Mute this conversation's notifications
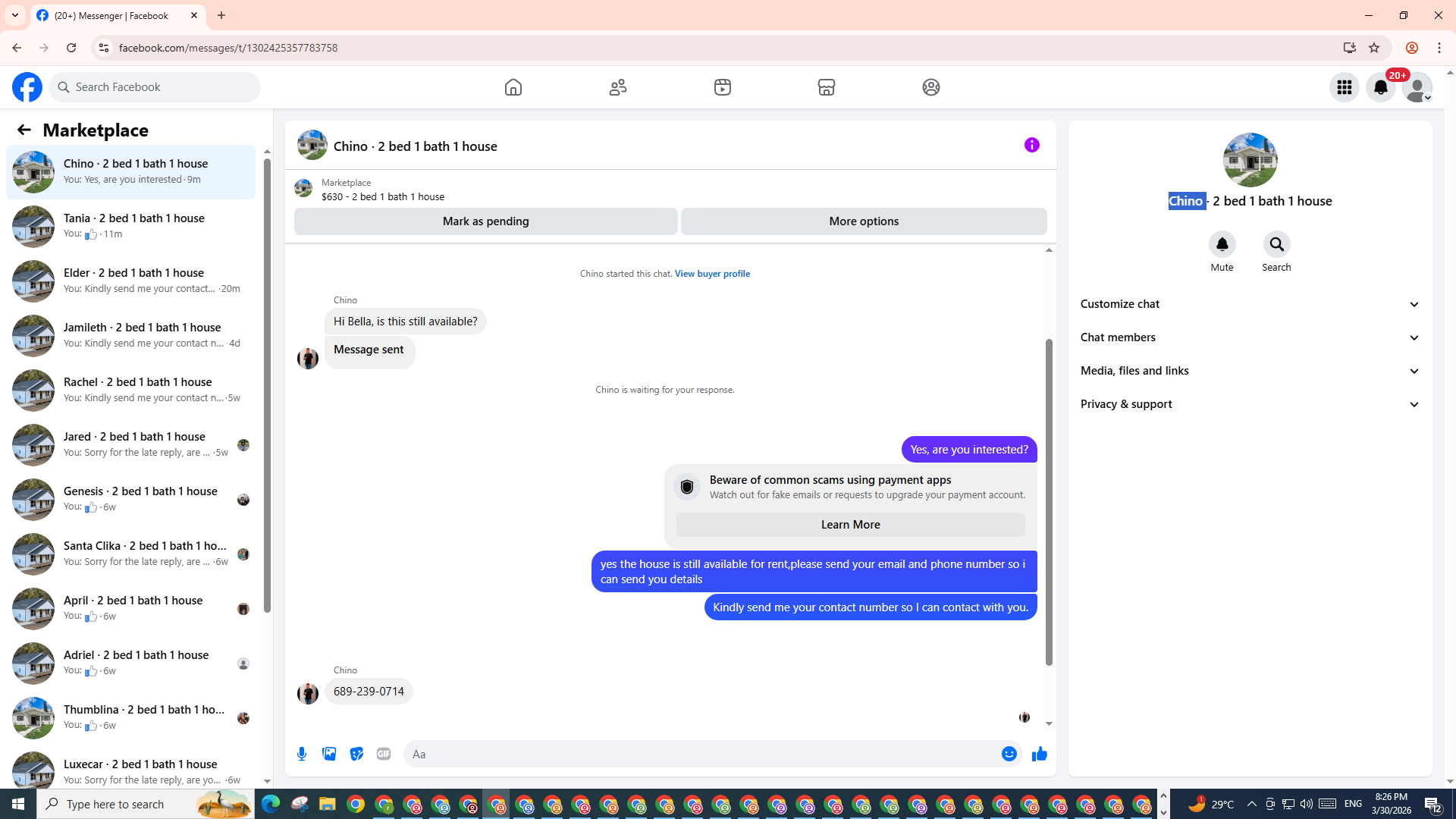Screen dimensions: 1456x819 pyautogui.click(x=1222, y=245)
